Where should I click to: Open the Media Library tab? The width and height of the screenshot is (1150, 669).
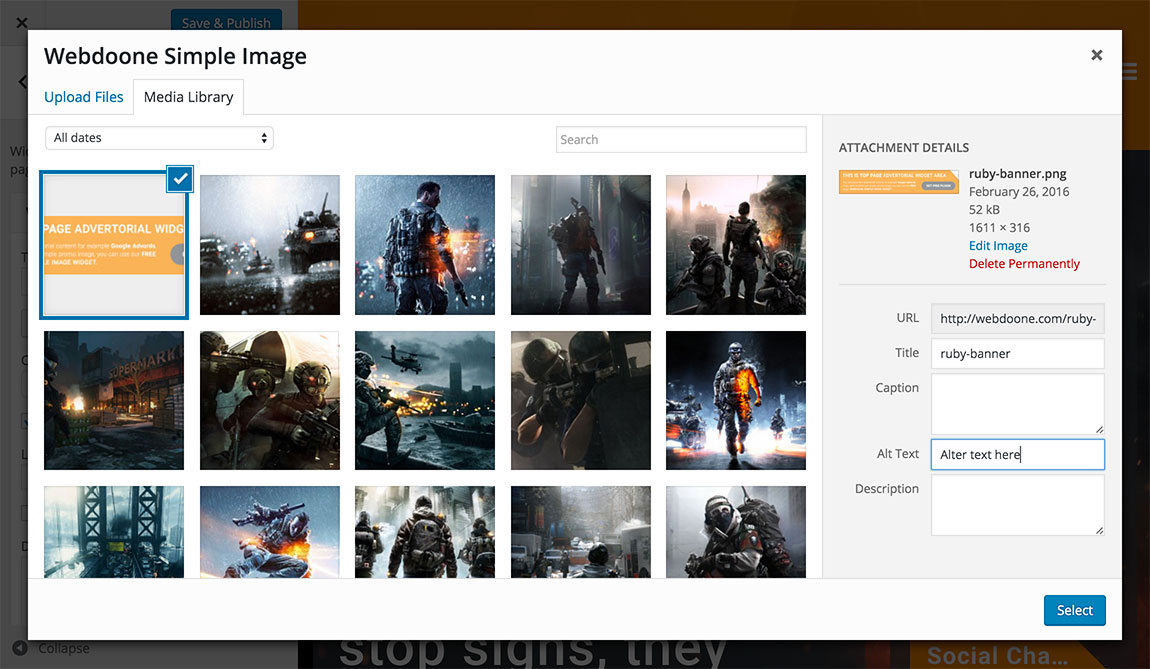(188, 97)
